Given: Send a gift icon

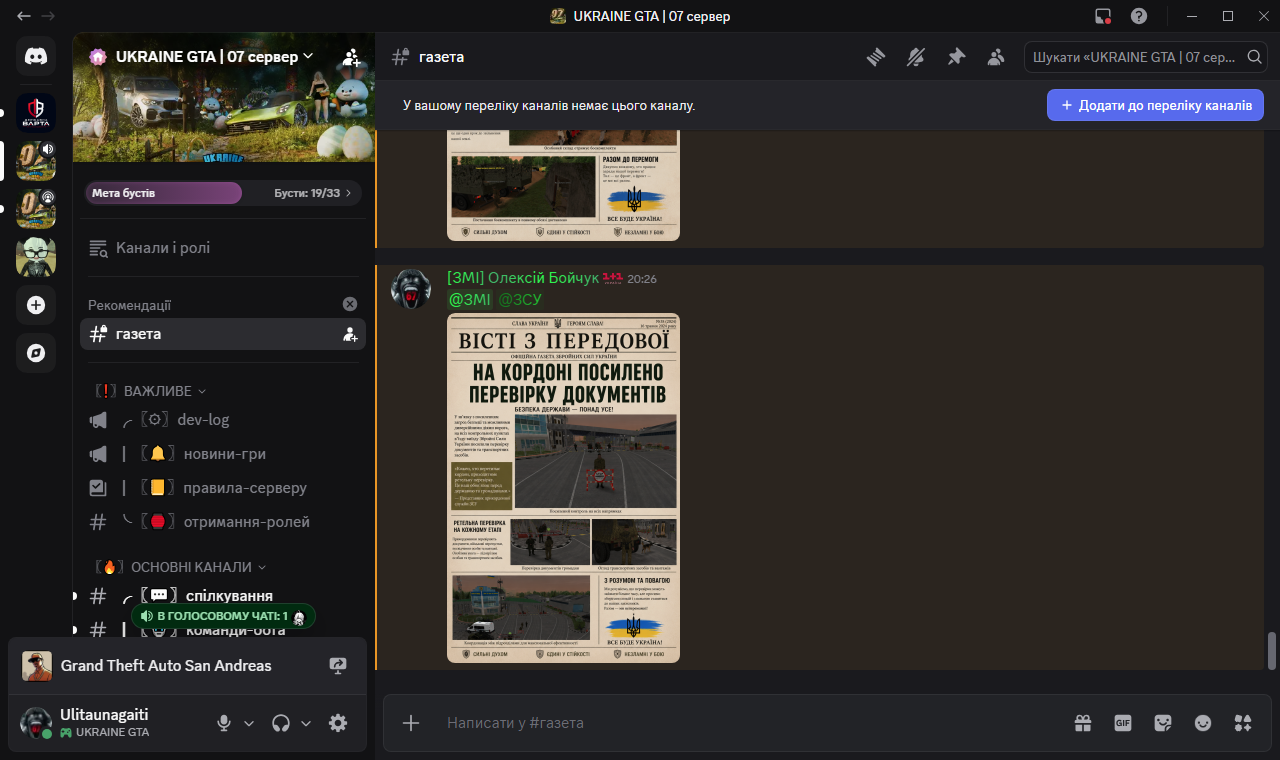Looking at the screenshot, I should pos(1082,723).
